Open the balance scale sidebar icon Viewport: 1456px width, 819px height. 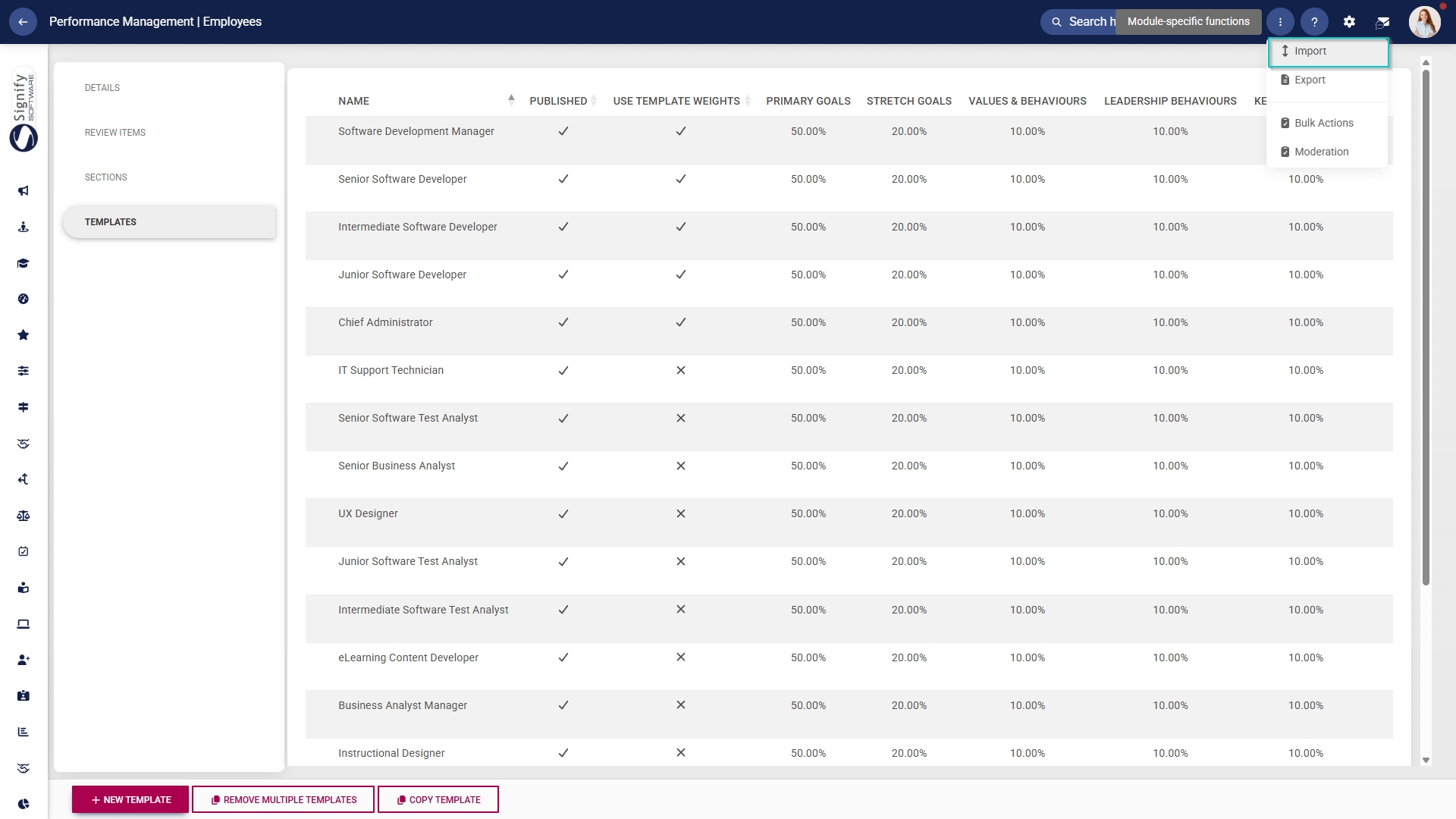tap(24, 516)
